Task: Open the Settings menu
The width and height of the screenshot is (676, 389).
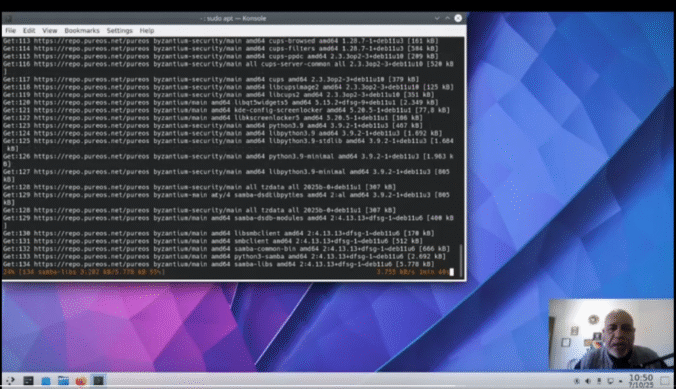Action: click(x=119, y=31)
